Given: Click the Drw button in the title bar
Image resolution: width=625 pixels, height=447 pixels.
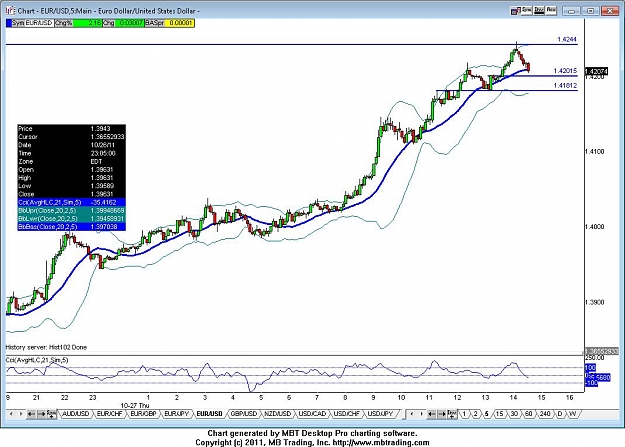Looking at the screenshot, I should coord(539,10).
